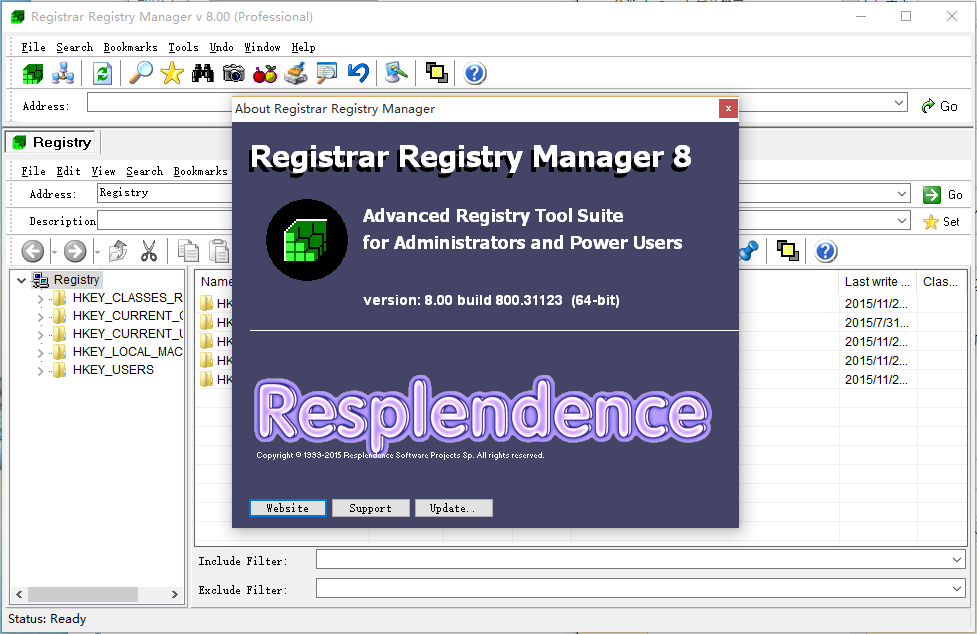Open the Tools menu
This screenshot has height=634, width=977.
click(183, 47)
